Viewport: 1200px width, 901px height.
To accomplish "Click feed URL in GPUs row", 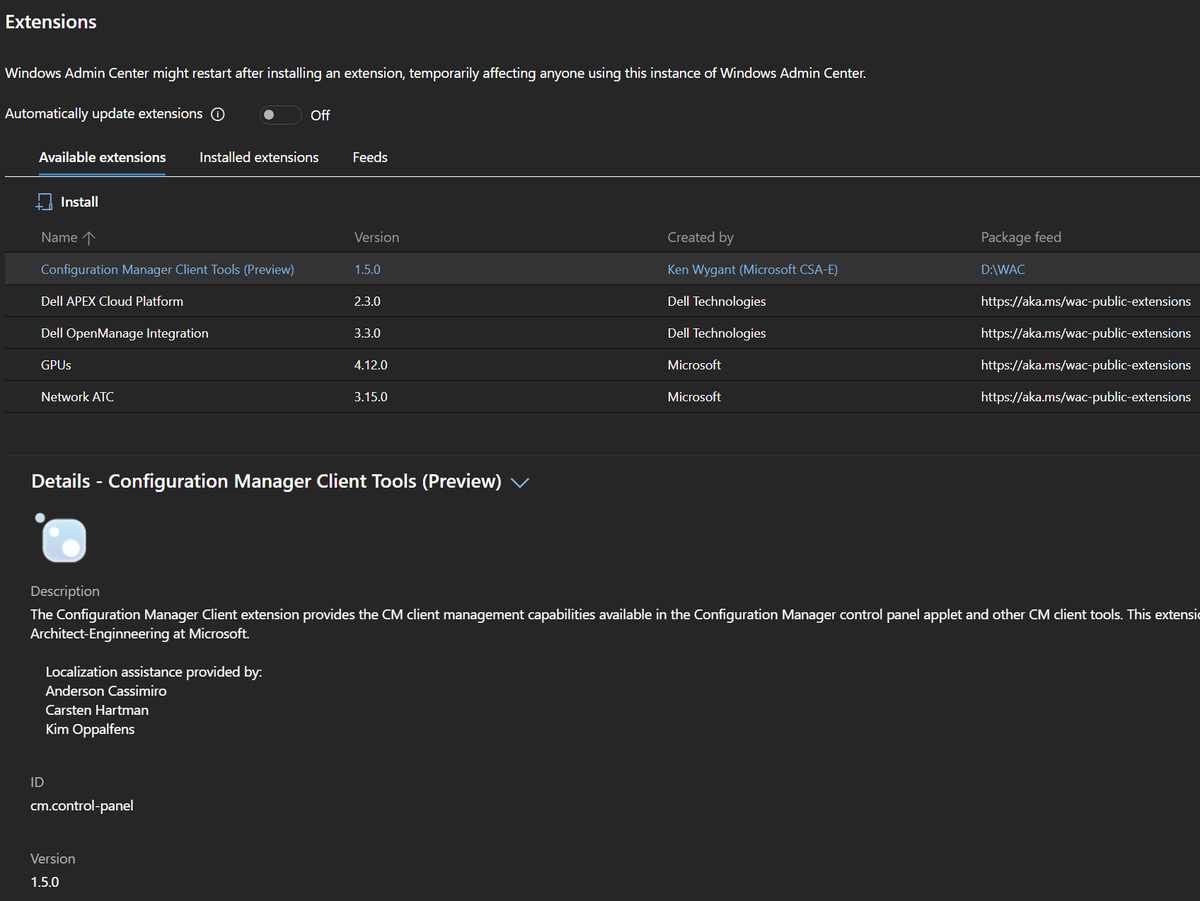I will click(1086, 366).
